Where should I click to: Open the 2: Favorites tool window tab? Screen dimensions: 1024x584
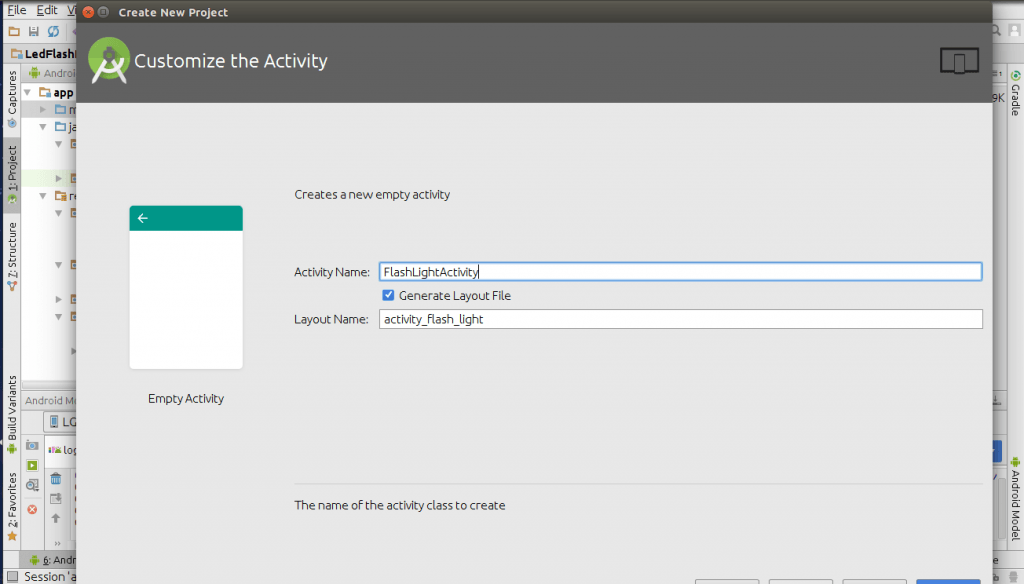[12, 506]
